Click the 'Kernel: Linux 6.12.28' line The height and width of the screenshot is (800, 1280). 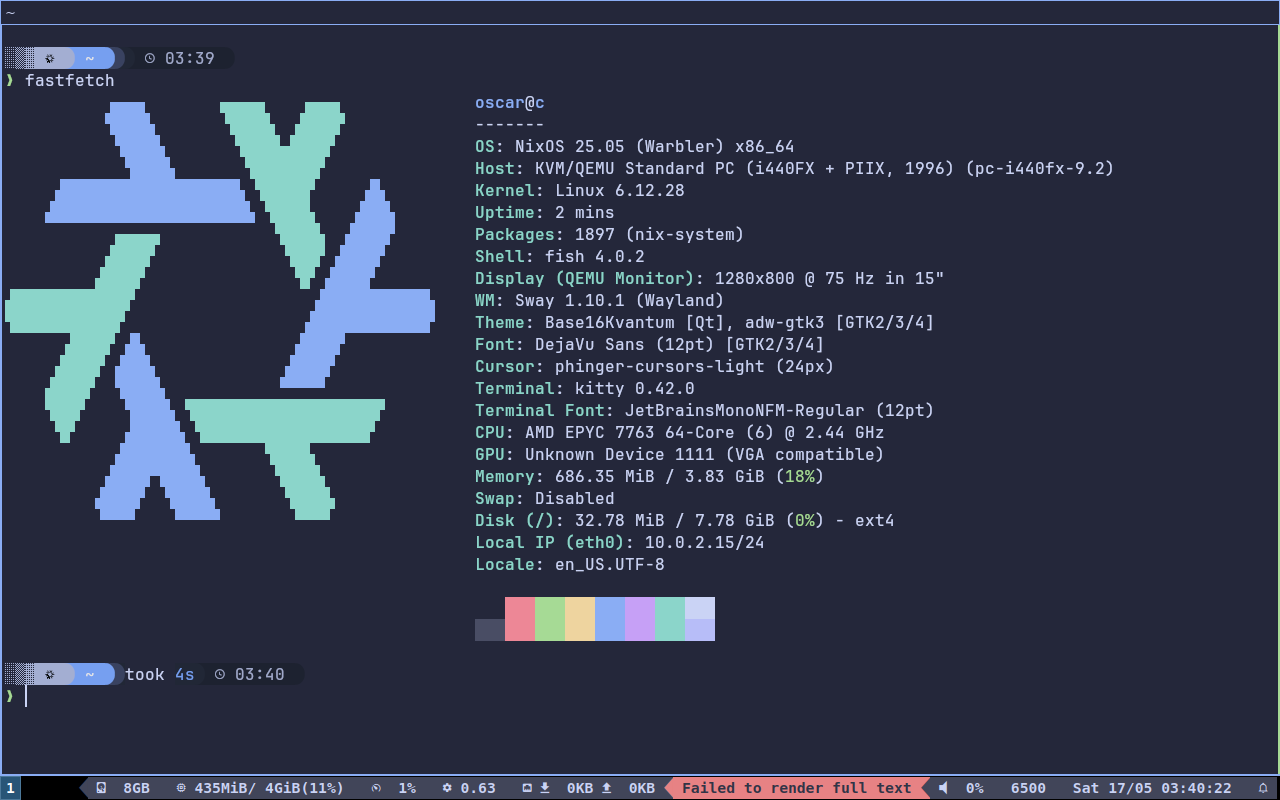580,190
